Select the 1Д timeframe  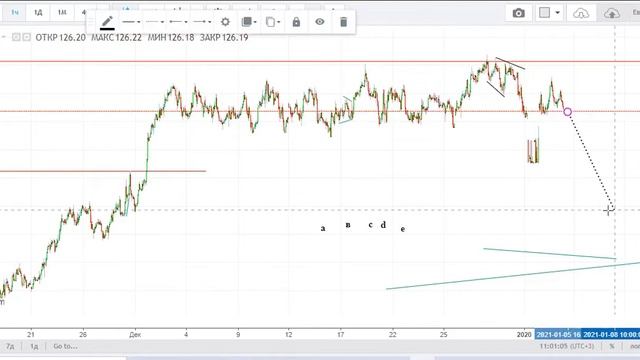point(38,13)
